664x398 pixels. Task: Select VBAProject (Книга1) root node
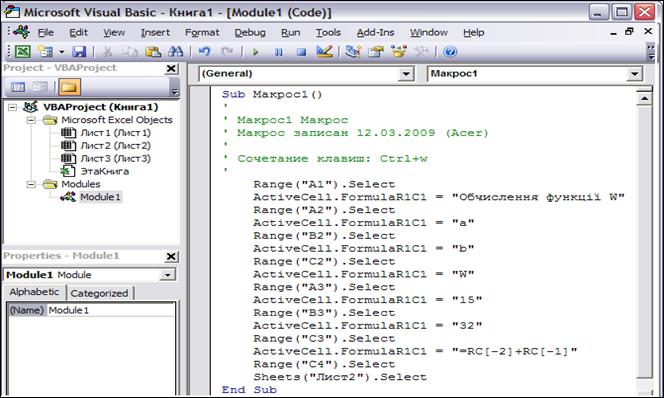coord(100,107)
